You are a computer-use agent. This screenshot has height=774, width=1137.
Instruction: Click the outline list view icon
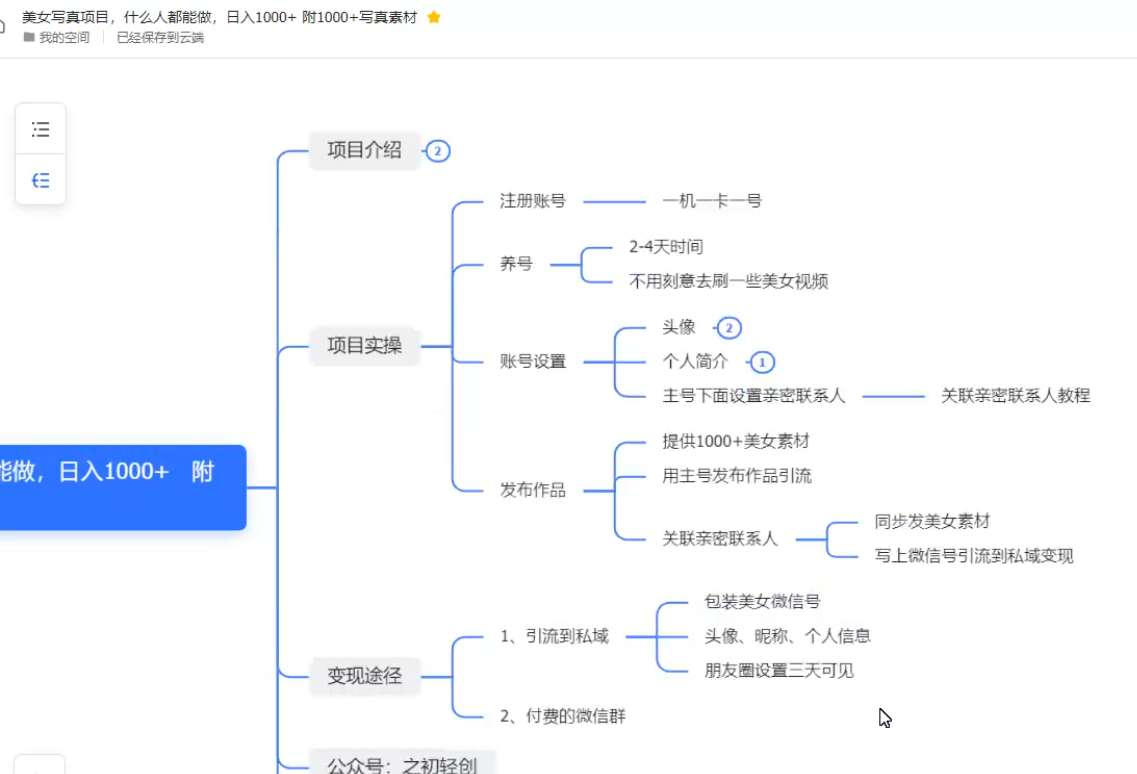pos(41,129)
